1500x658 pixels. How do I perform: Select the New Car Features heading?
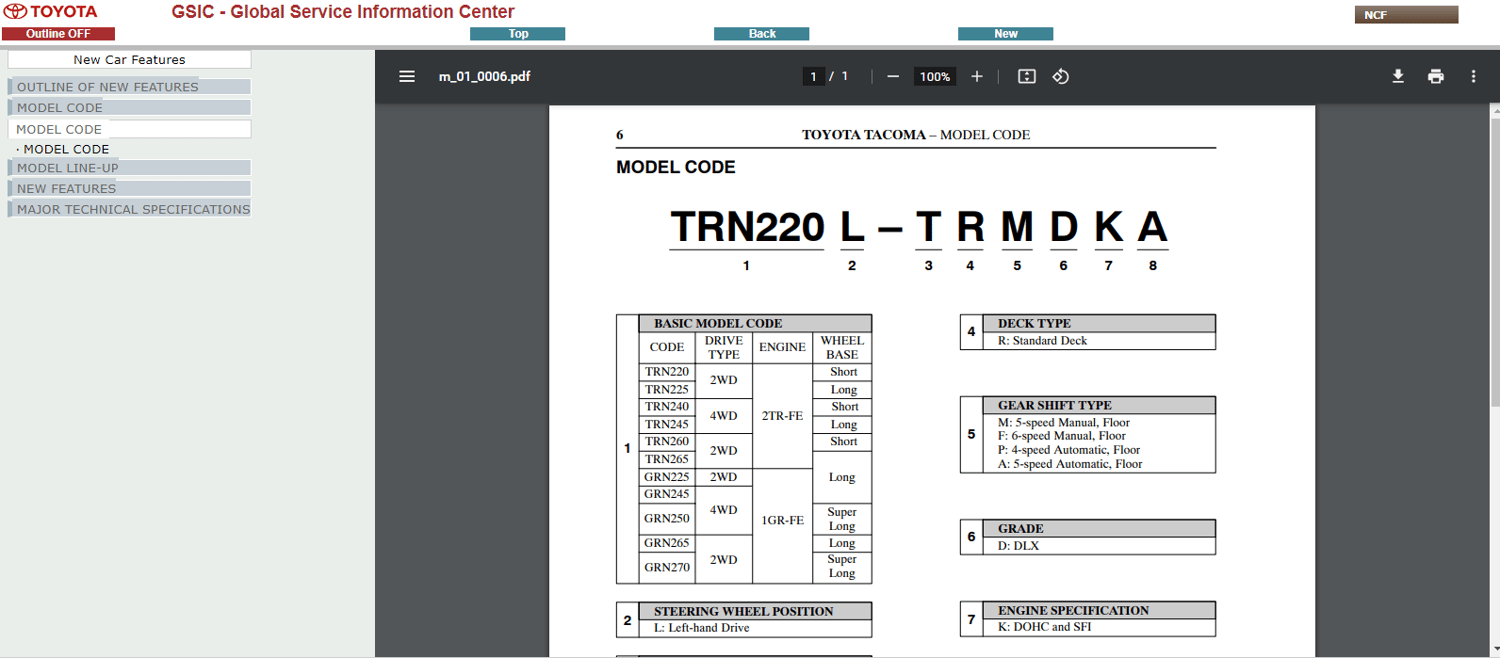coord(129,60)
